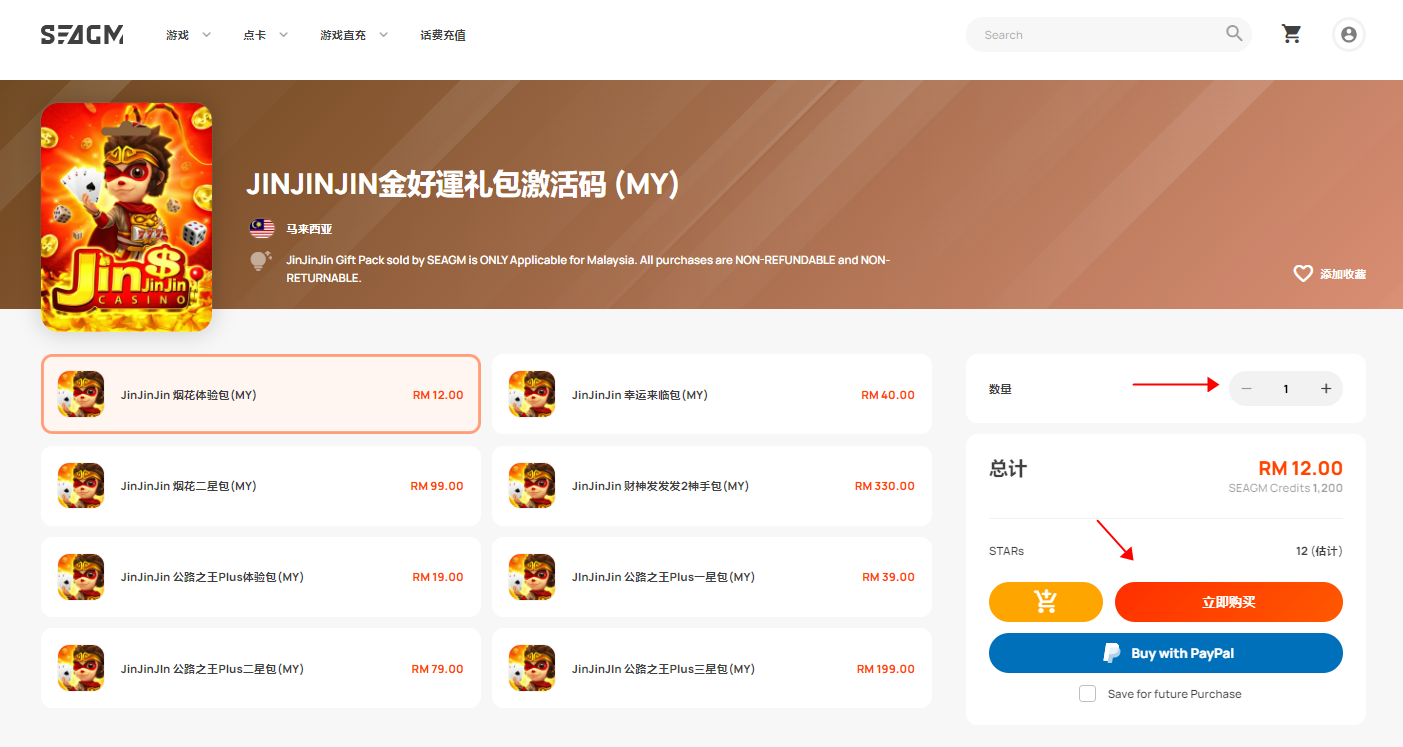Click the 幸运来临包 pack thumbnail icon

click(x=532, y=394)
